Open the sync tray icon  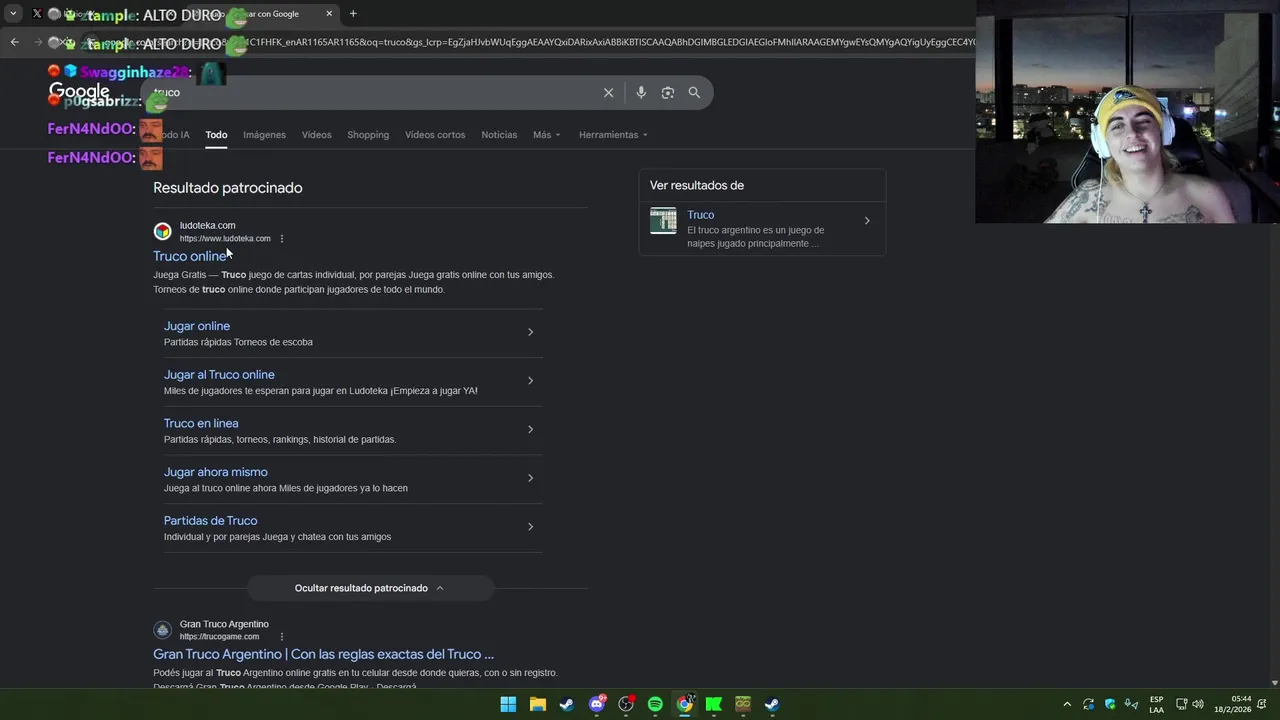pos(1089,704)
